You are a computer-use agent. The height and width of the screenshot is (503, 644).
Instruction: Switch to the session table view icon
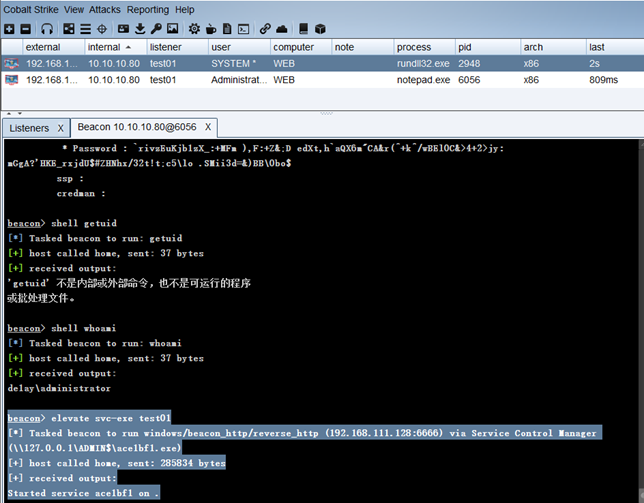(x=85, y=29)
